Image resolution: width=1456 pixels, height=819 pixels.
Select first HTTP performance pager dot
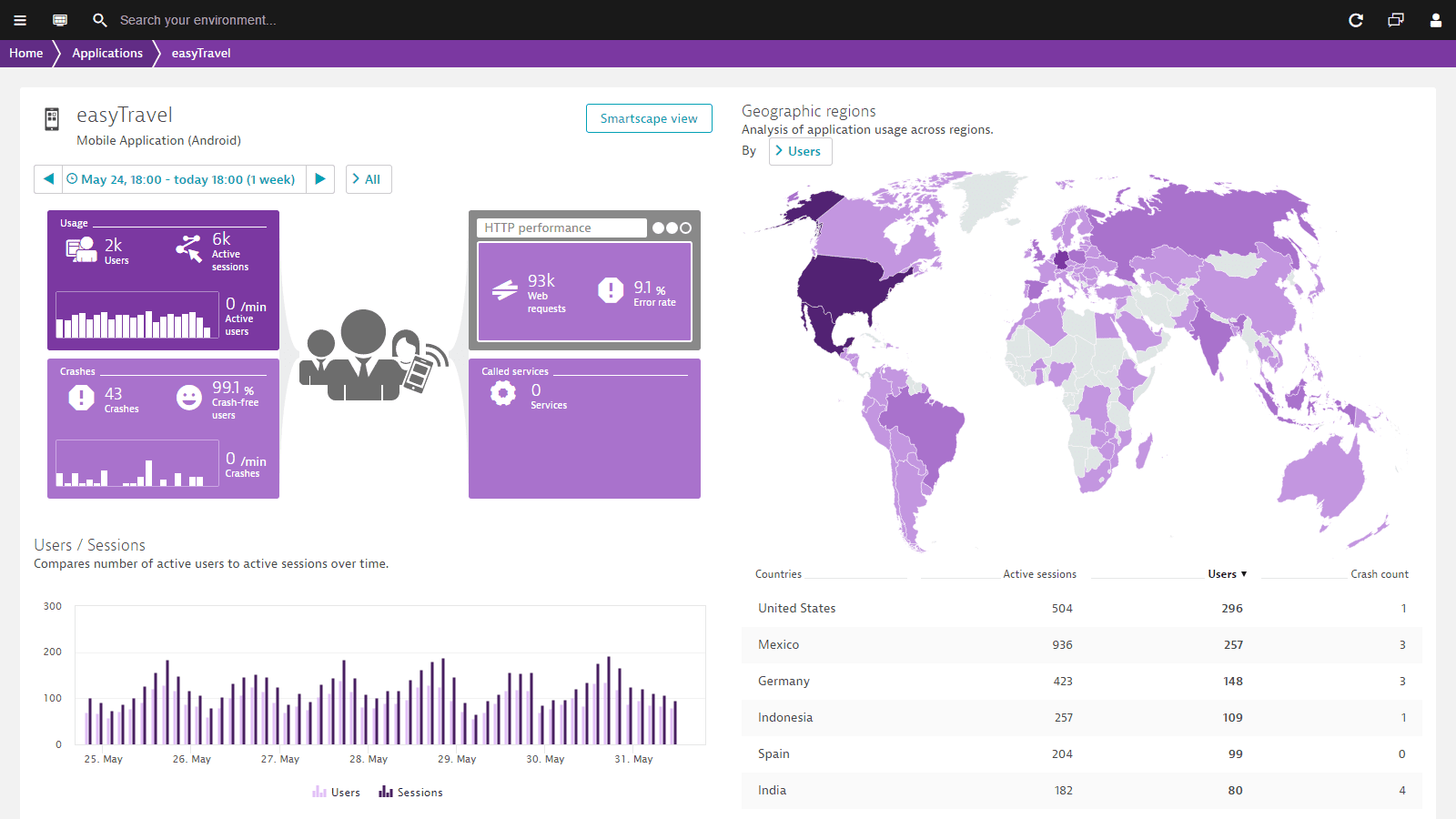[x=659, y=228]
